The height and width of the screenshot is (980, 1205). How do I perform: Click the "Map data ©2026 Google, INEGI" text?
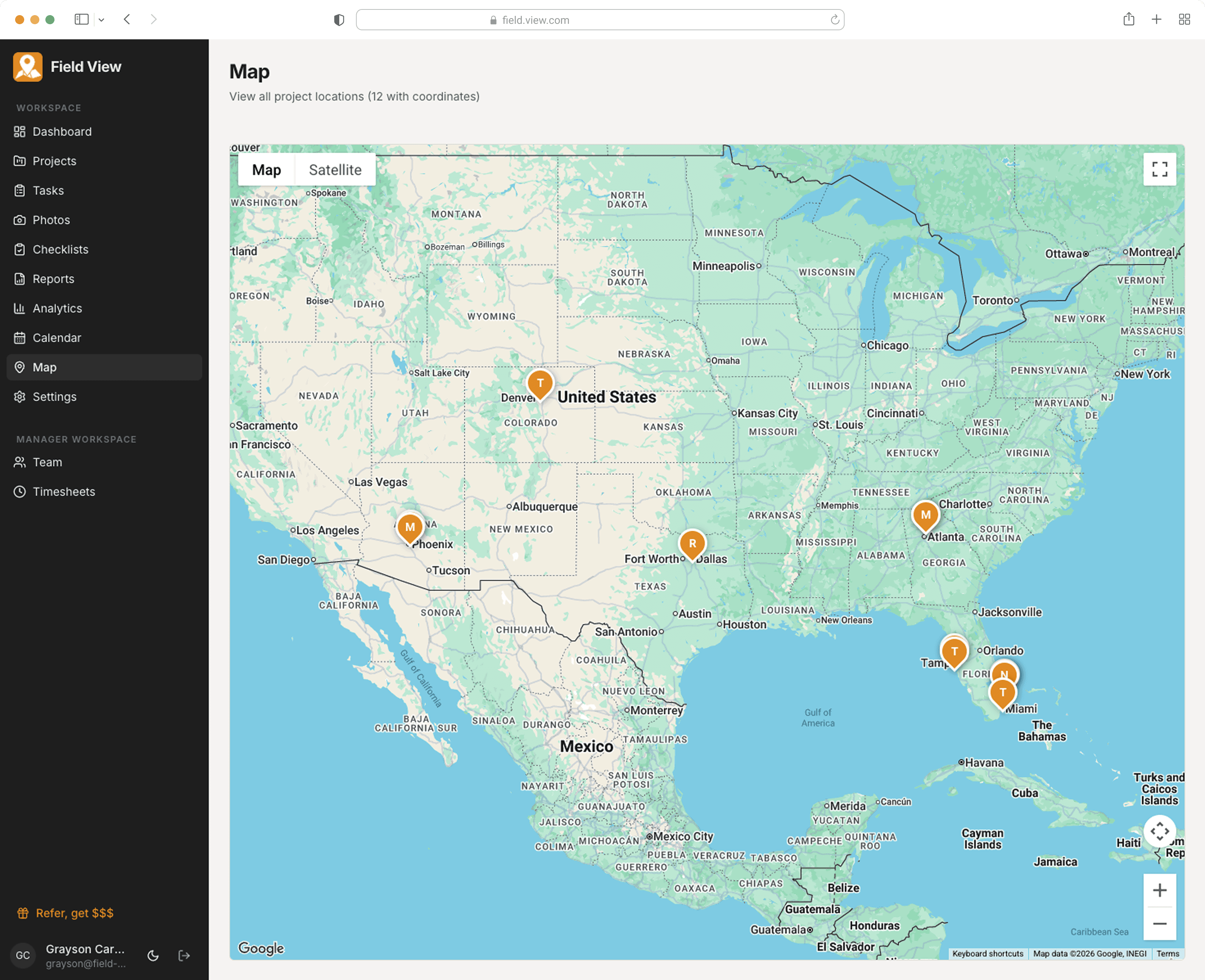[1090, 954]
